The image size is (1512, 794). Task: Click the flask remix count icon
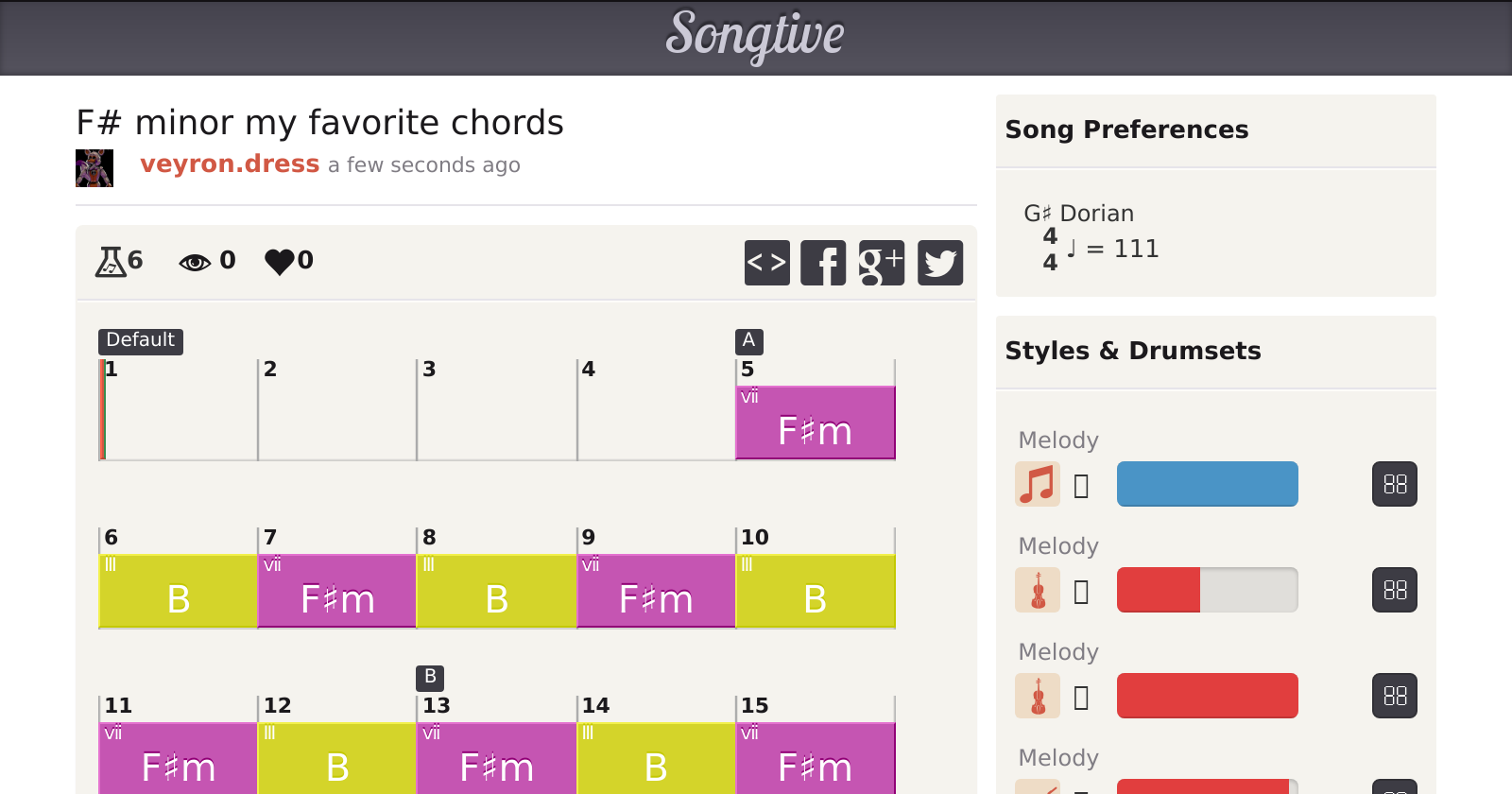(111, 261)
